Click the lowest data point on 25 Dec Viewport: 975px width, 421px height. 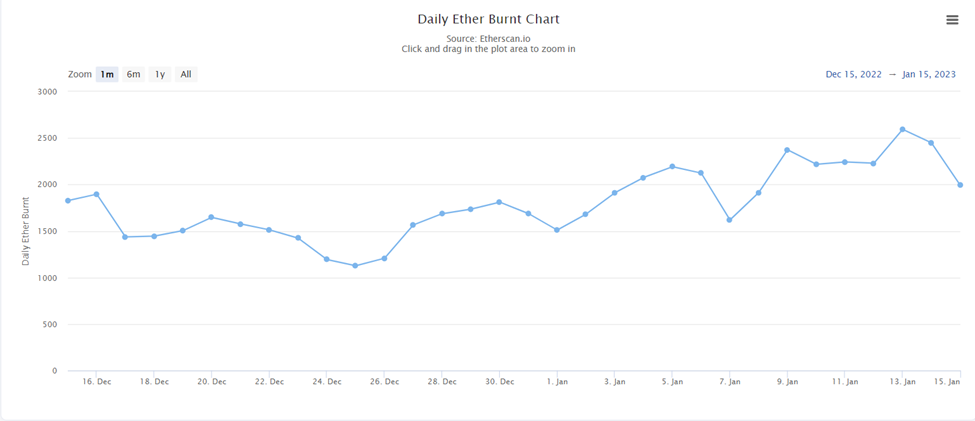[x=355, y=266]
